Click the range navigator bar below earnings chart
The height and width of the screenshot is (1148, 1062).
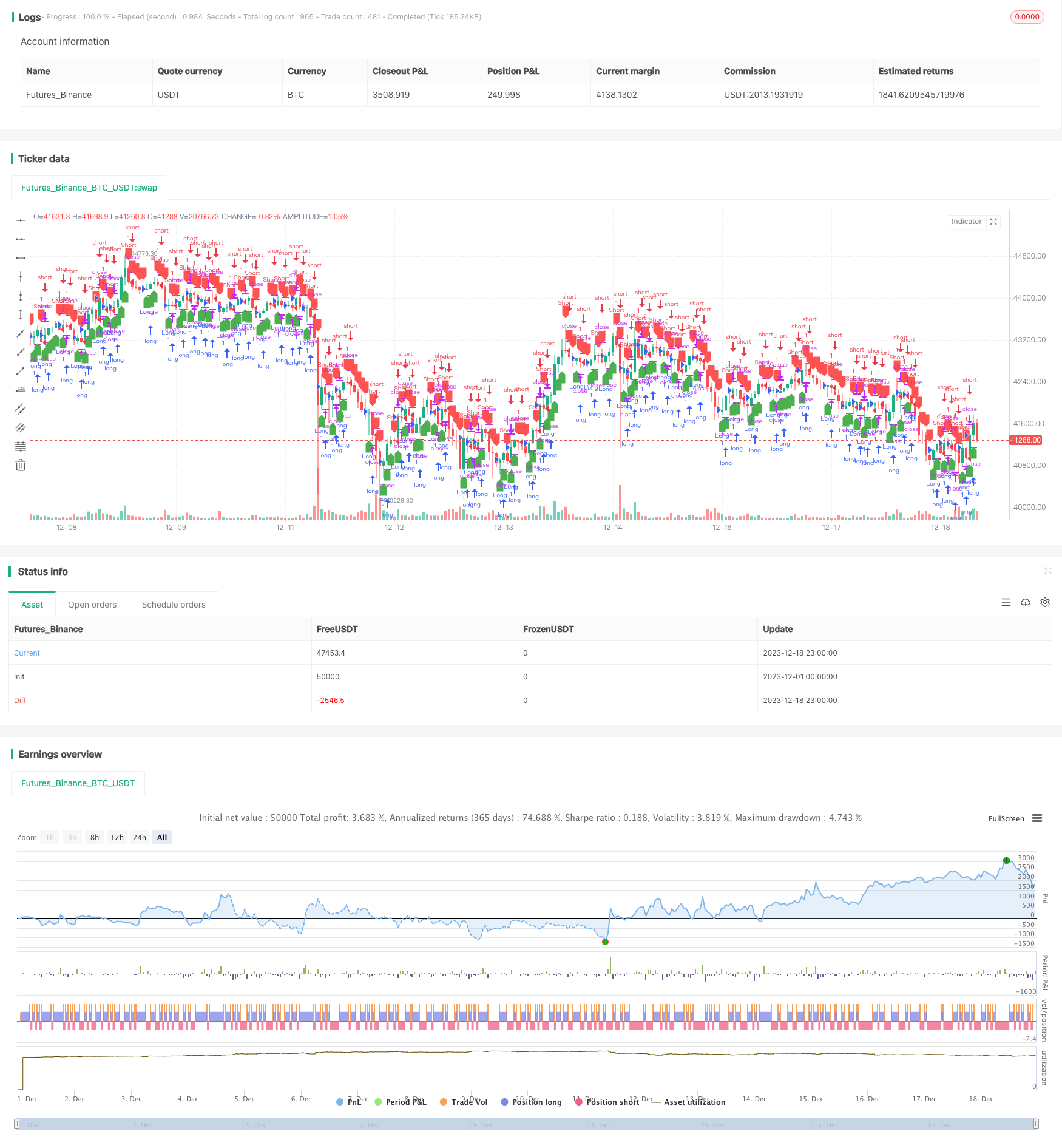(x=526, y=1124)
